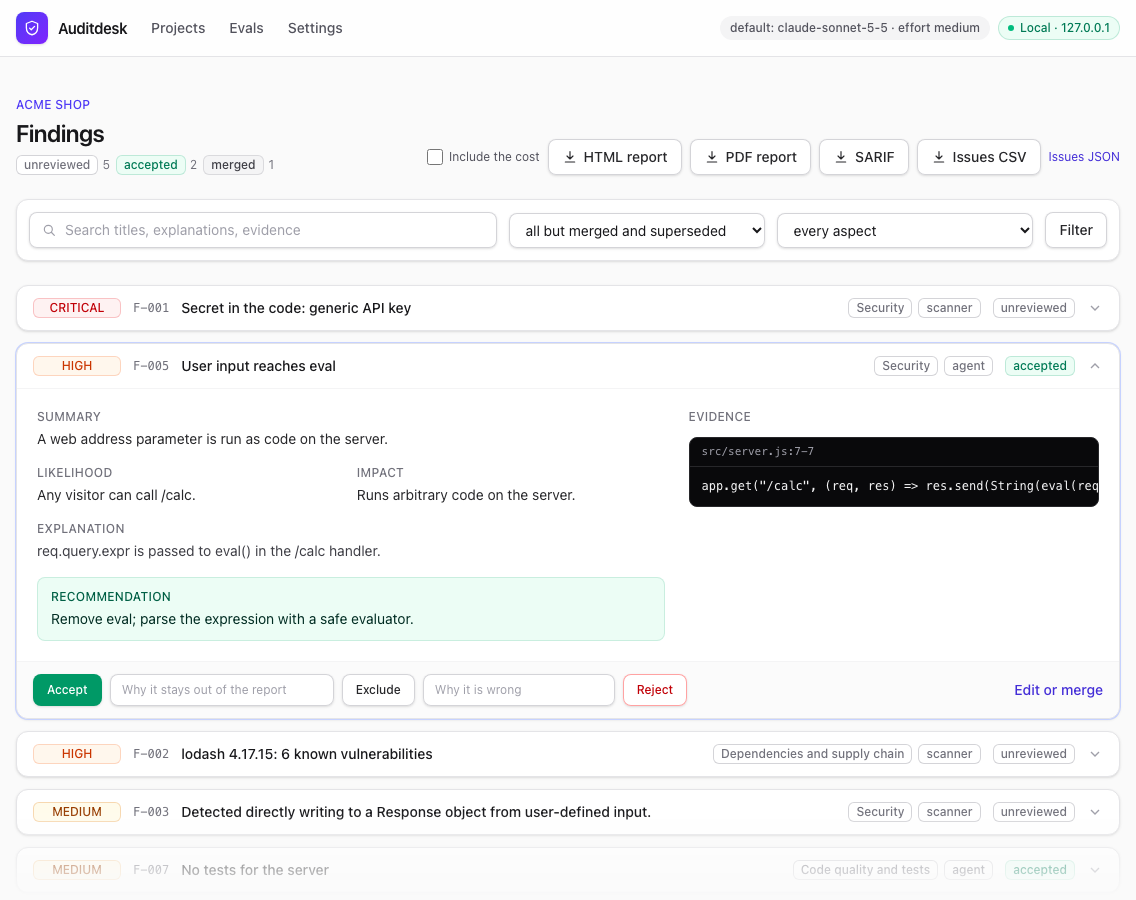Accept the F-005 finding
The height and width of the screenshot is (900, 1136).
(x=67, y=690)
